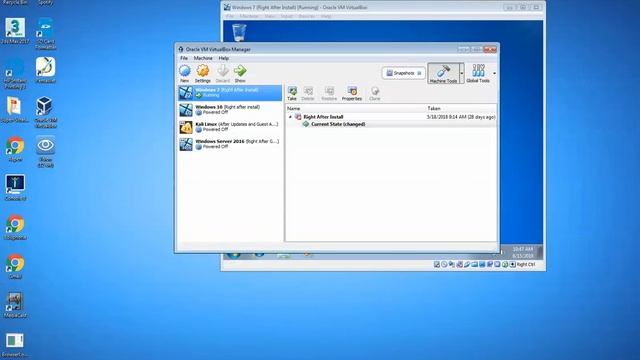
Task: Open the SD Card Formatter desktop shortcut
Action: 46,33
